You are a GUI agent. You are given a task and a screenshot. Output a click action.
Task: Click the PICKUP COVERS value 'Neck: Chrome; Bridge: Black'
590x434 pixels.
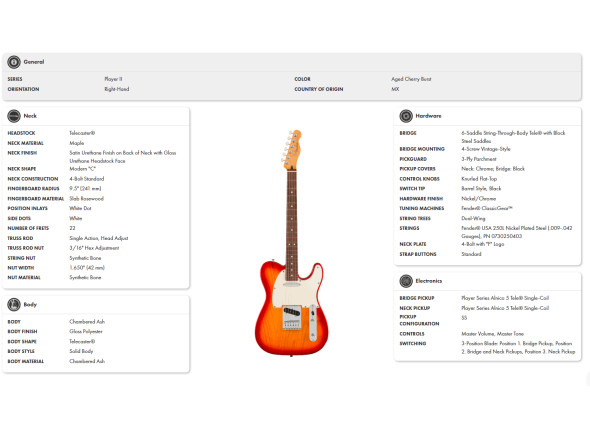click(493, 169)
